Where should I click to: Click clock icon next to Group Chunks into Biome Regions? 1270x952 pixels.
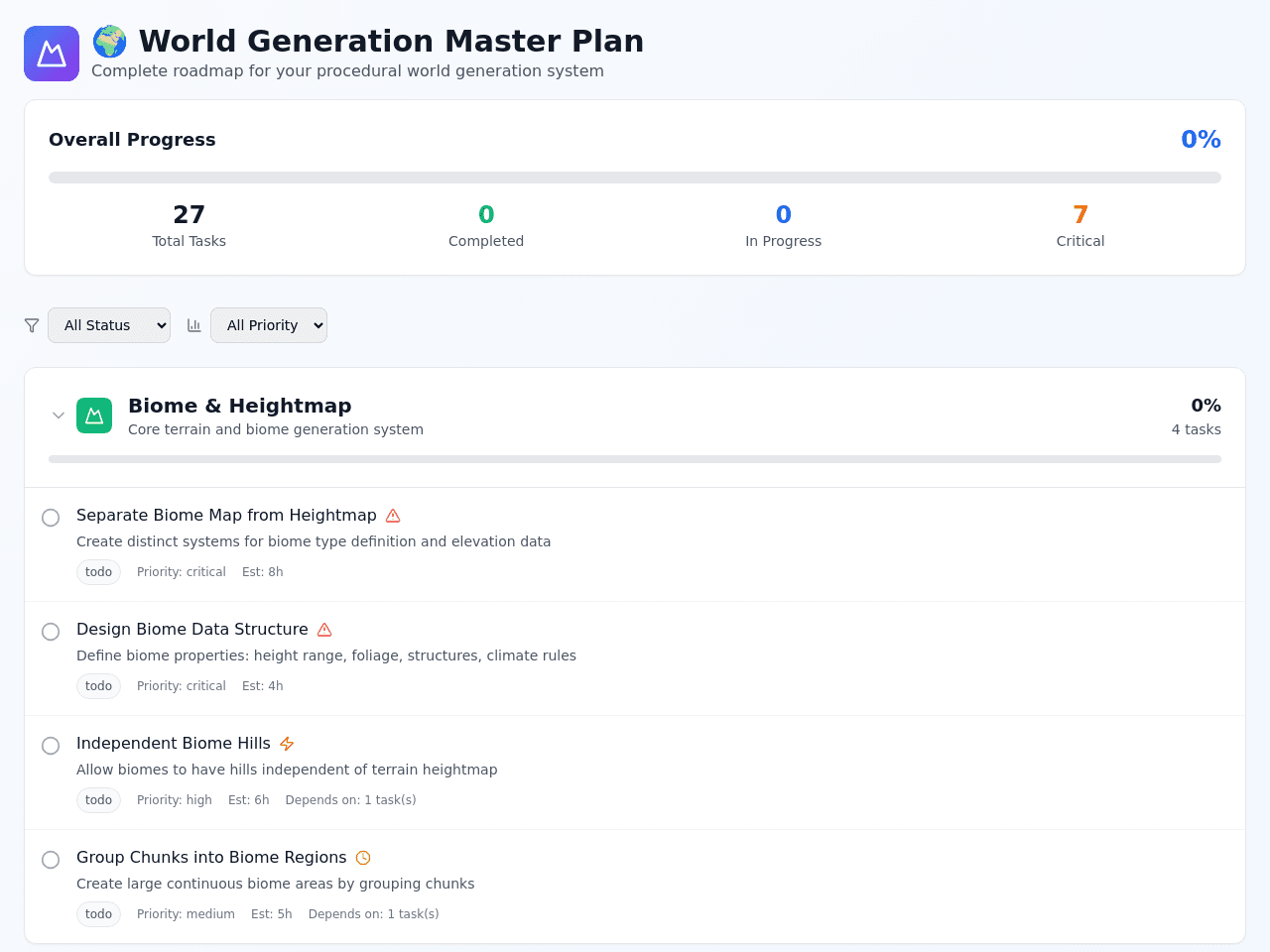[x=363, y=858]
